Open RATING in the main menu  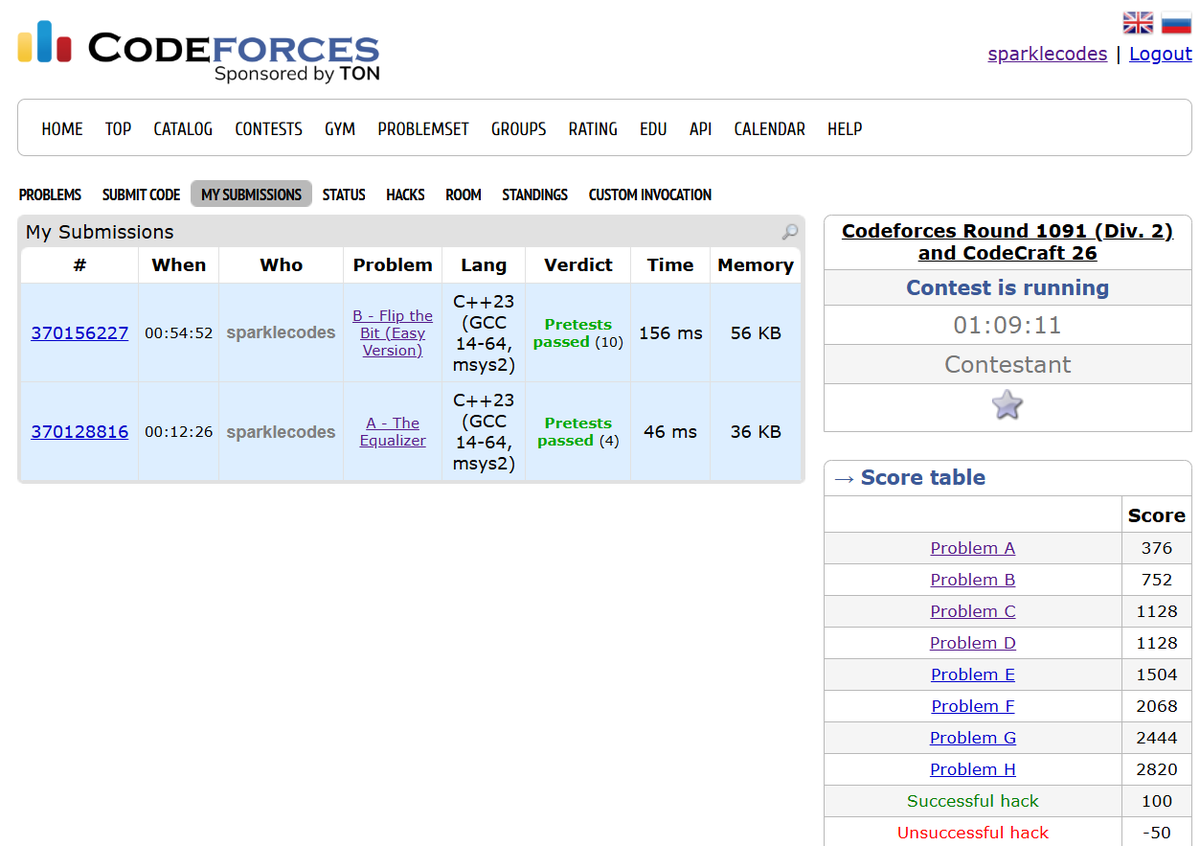tap(593, 129)
